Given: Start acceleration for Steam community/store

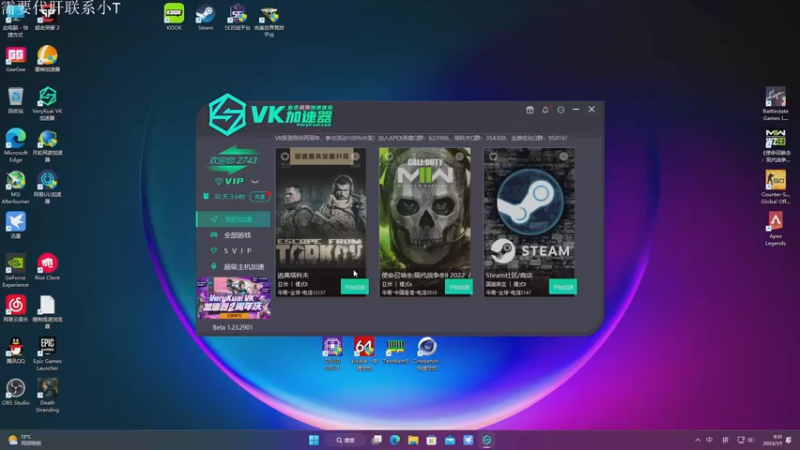Looking at the screenshot, I should click(x=563, y=287).
